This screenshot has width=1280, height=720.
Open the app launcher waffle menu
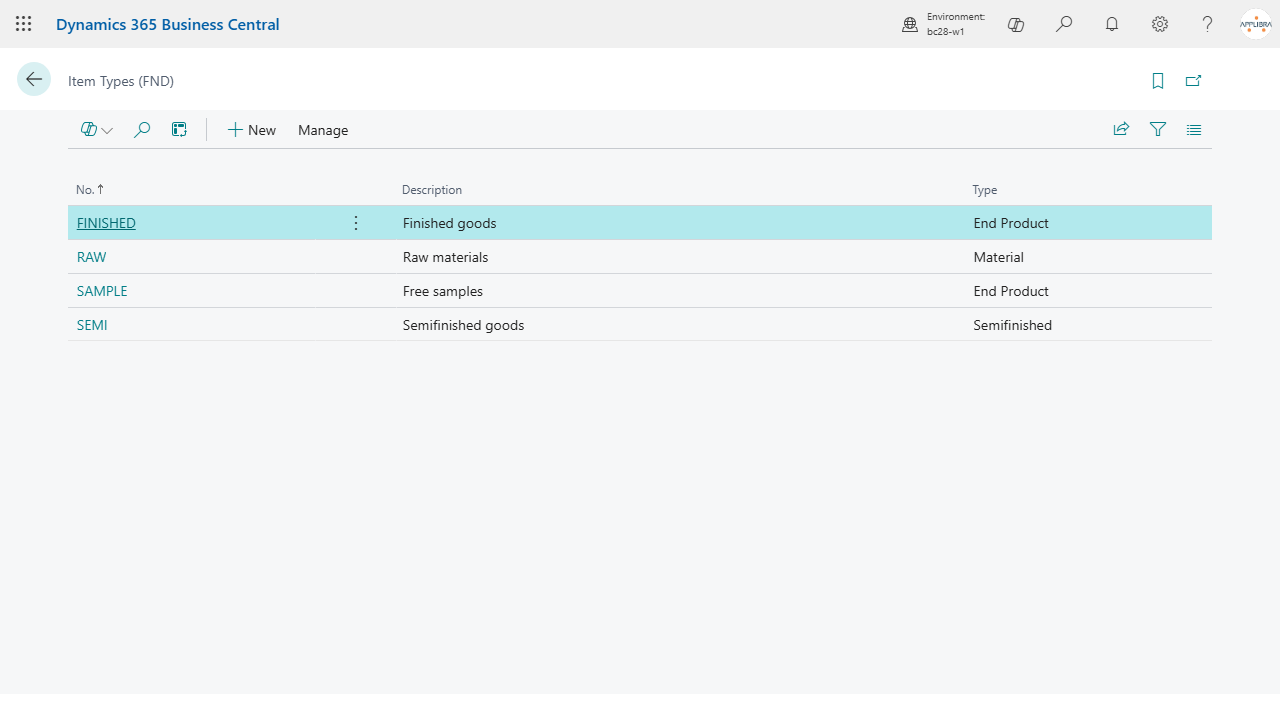24,24
